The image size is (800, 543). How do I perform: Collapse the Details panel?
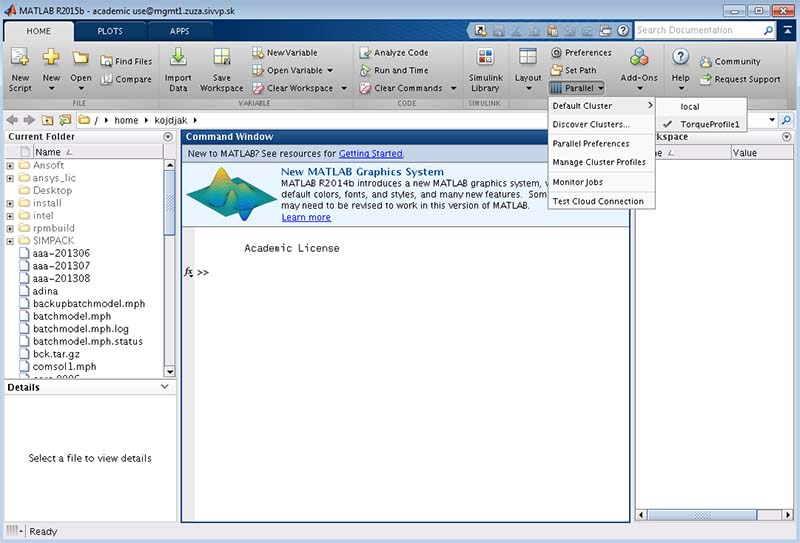(165, 386)
